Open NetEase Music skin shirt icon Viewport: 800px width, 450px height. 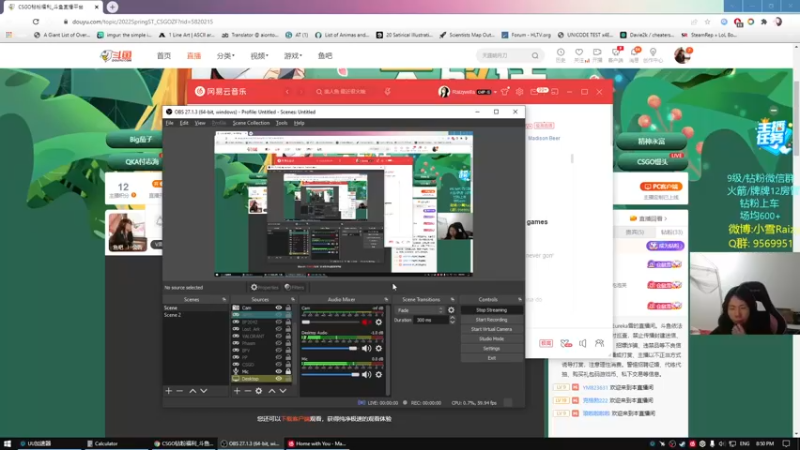pyautogui.click(x=505, y=92)
